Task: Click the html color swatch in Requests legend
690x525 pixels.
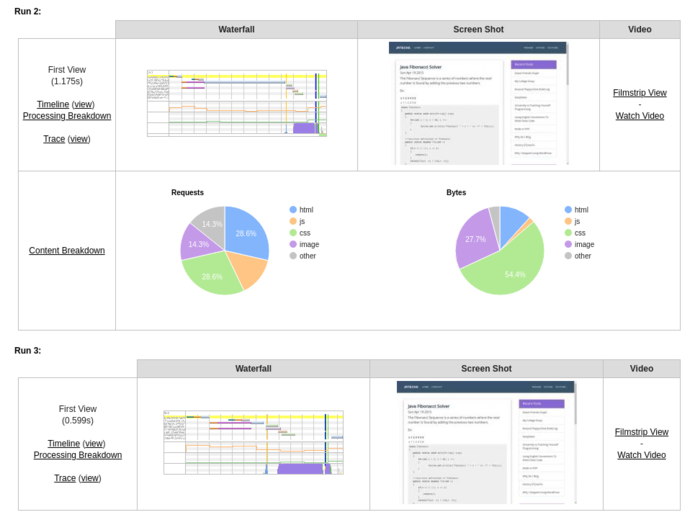Action: [294, 210]
